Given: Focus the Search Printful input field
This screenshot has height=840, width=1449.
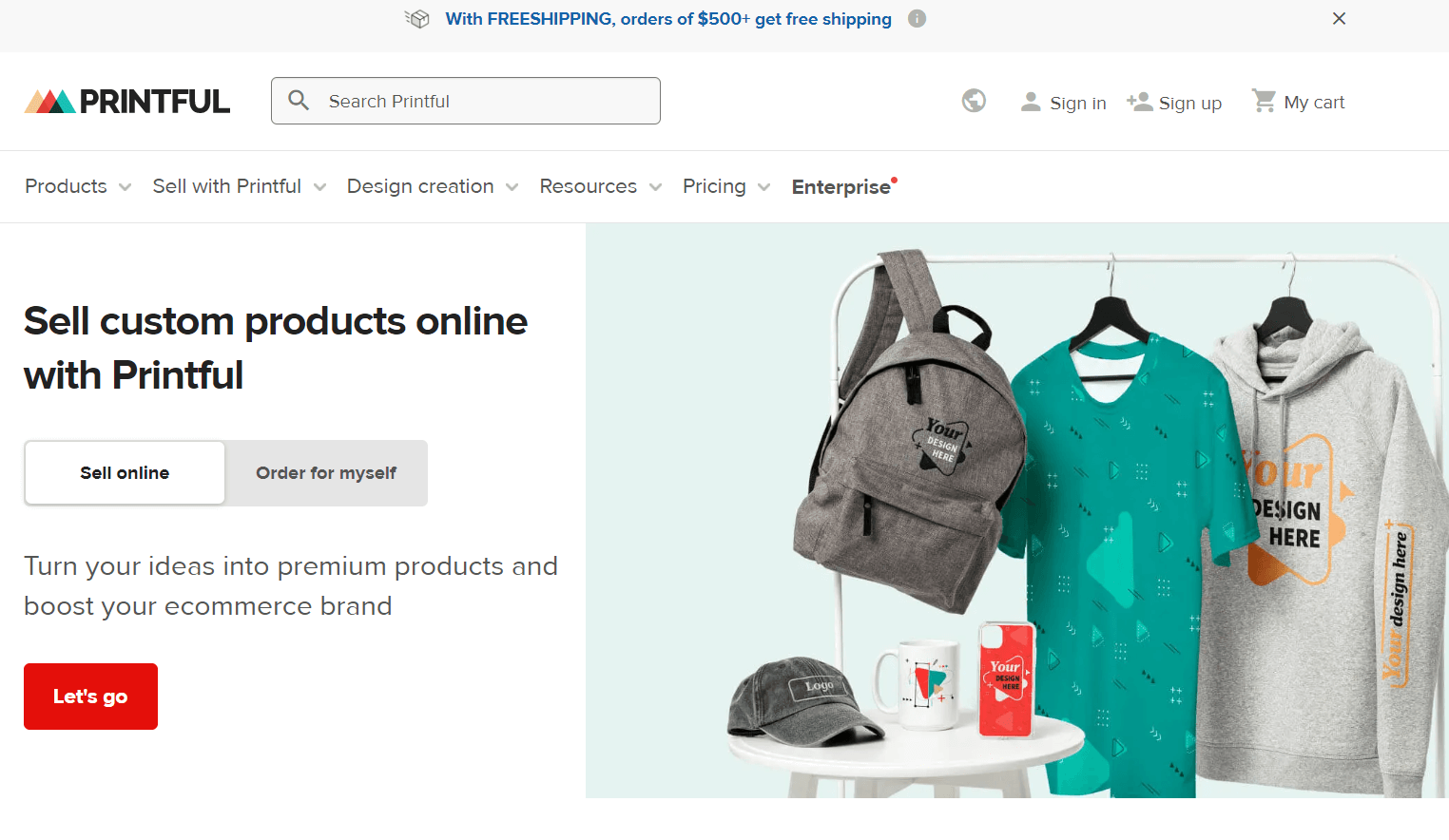Looking at the screenshot, I should (x=485, y=102).
